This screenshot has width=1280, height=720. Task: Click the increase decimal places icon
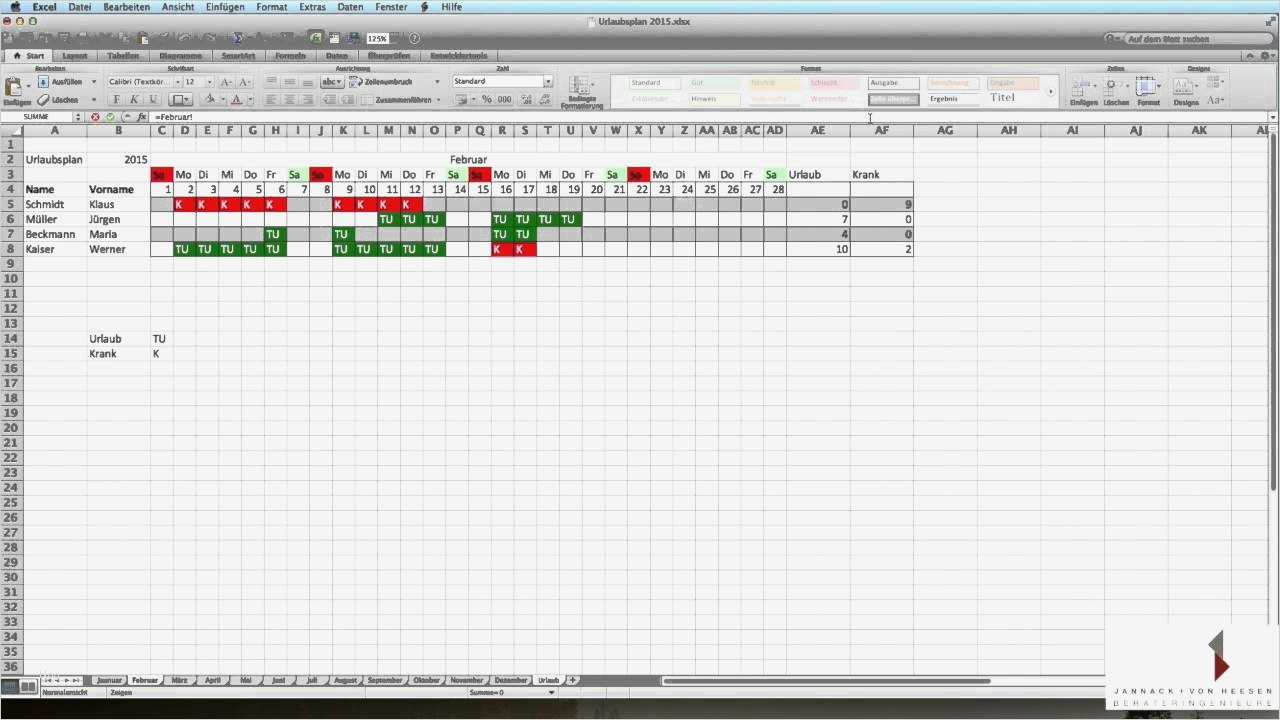(x=525, y=100)
